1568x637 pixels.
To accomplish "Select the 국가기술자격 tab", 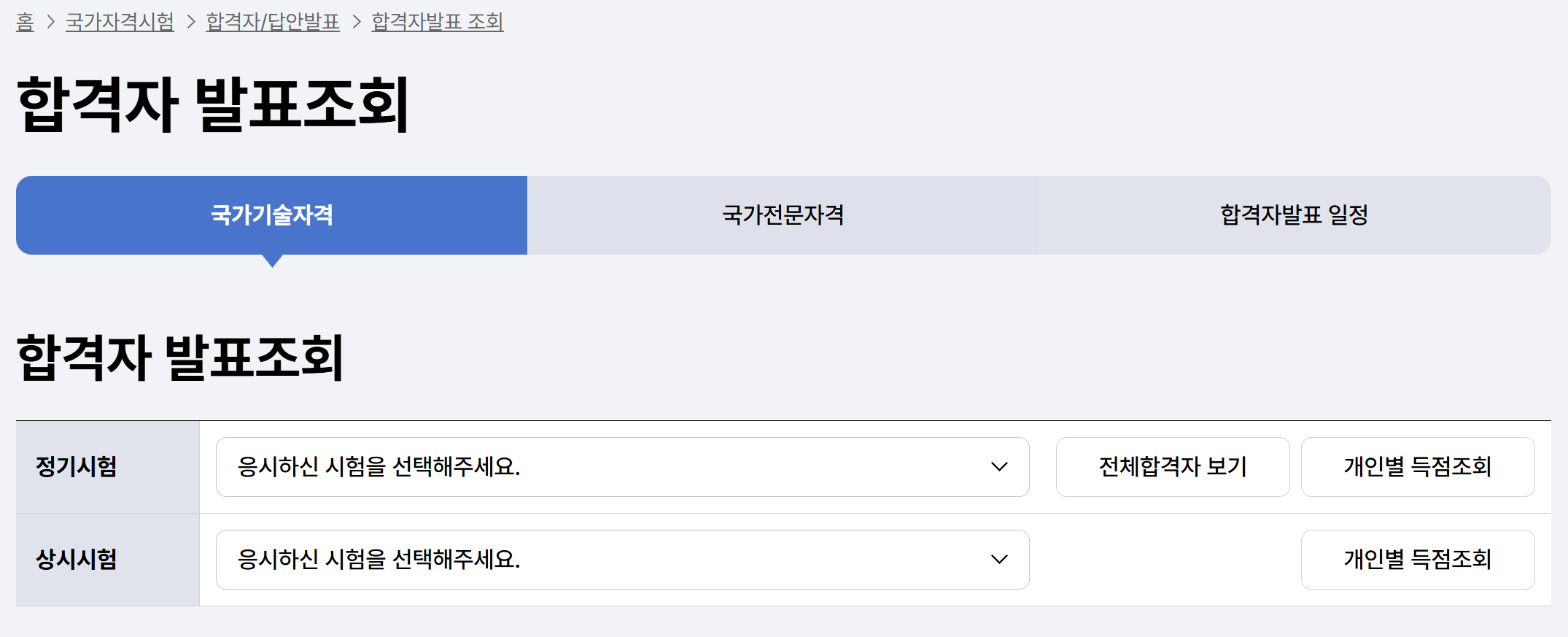I will pyautogui.click(x=271, y=215).
